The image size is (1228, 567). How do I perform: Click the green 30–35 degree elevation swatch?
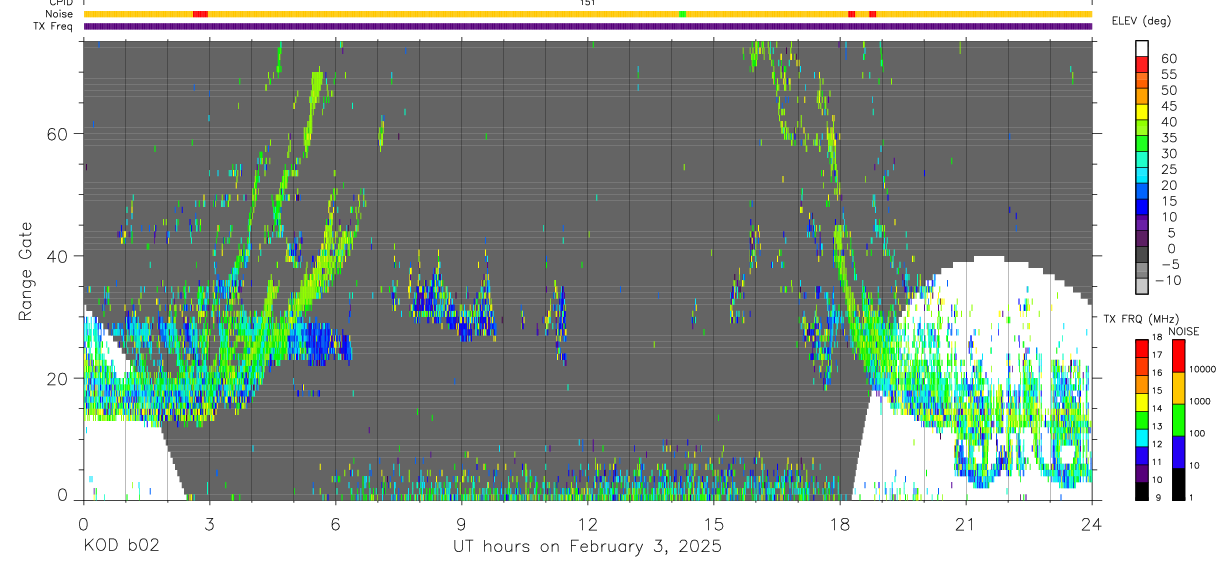tap(1142, 145)
